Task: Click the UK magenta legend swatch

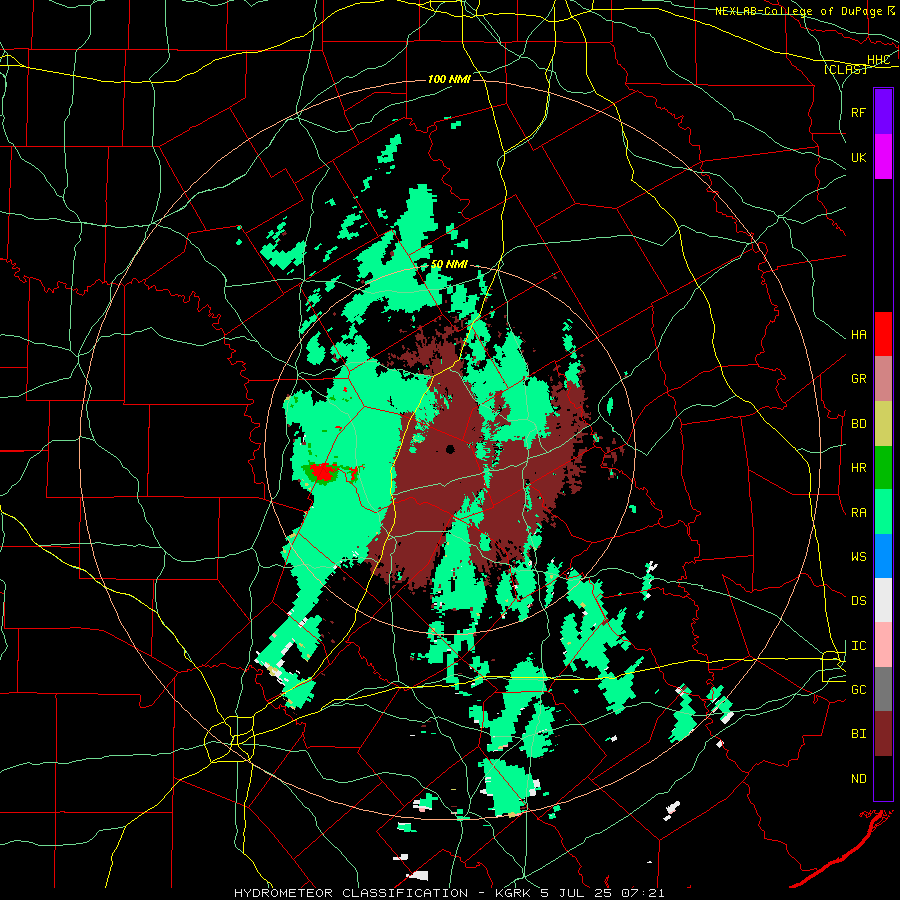Action: (x=883, y=157)
